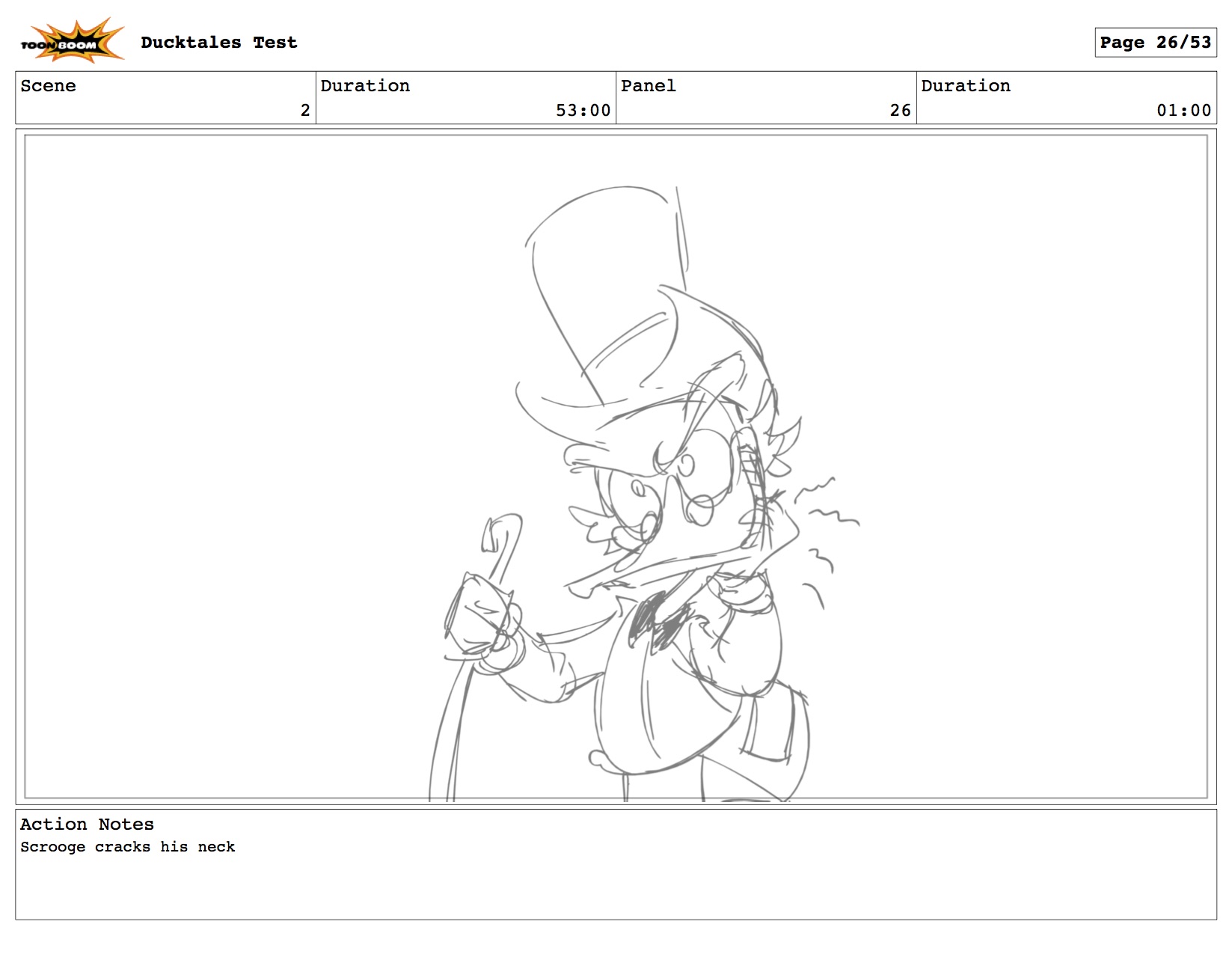Click the Ducktales Test title

(x=218, y=43)
